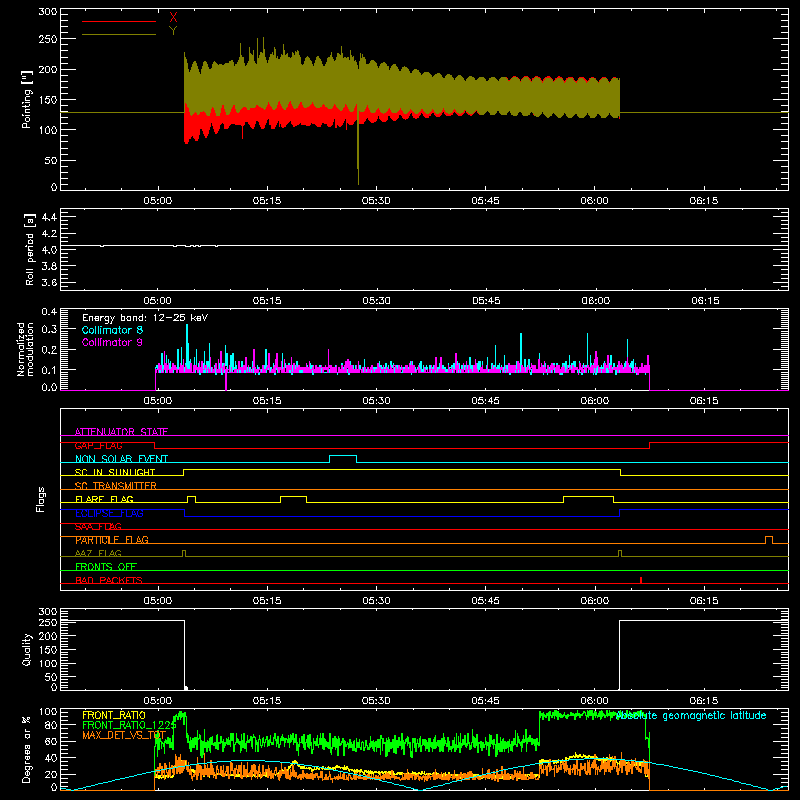
Task: Click the Quality axis title
Action: tap(27, 649)
